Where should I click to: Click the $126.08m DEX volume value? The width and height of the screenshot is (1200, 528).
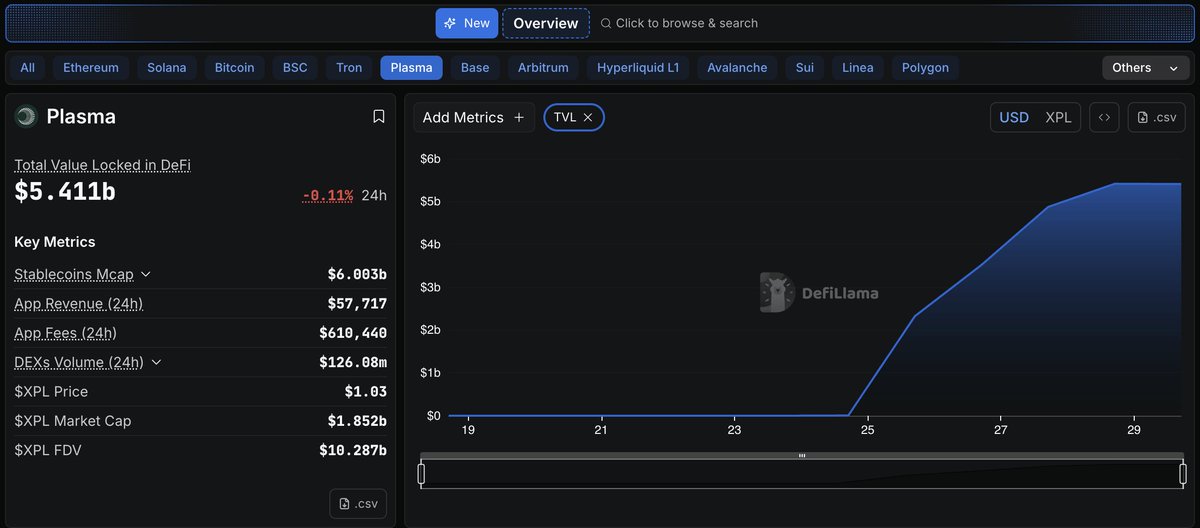353,362
